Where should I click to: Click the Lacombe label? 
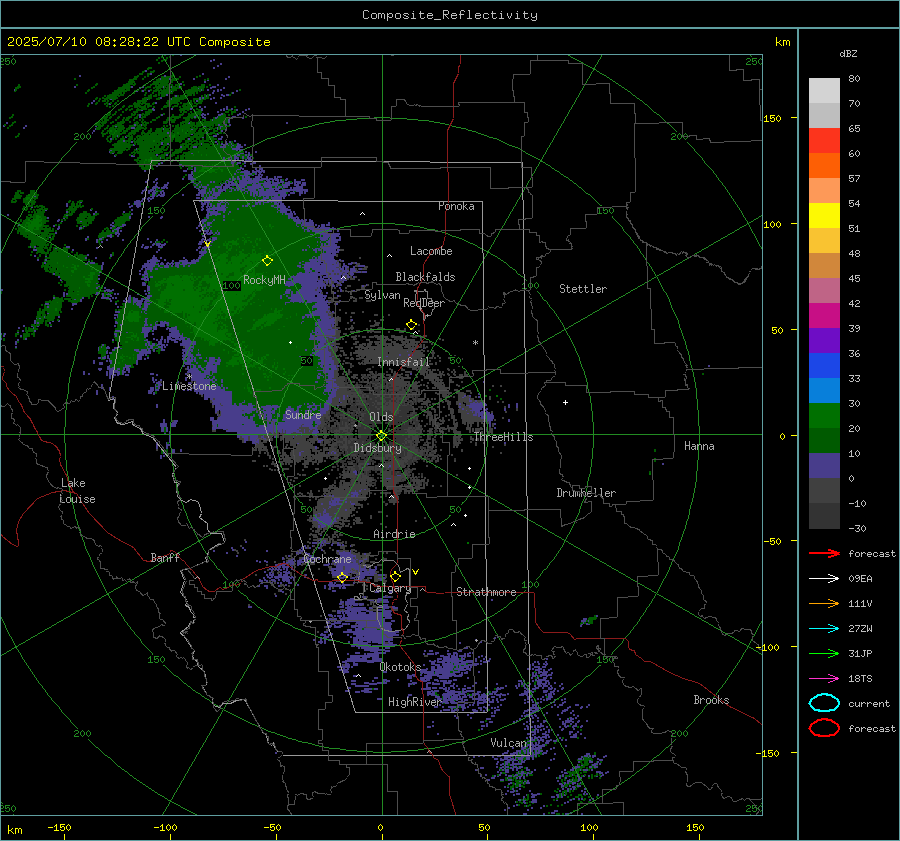point(431,251)
